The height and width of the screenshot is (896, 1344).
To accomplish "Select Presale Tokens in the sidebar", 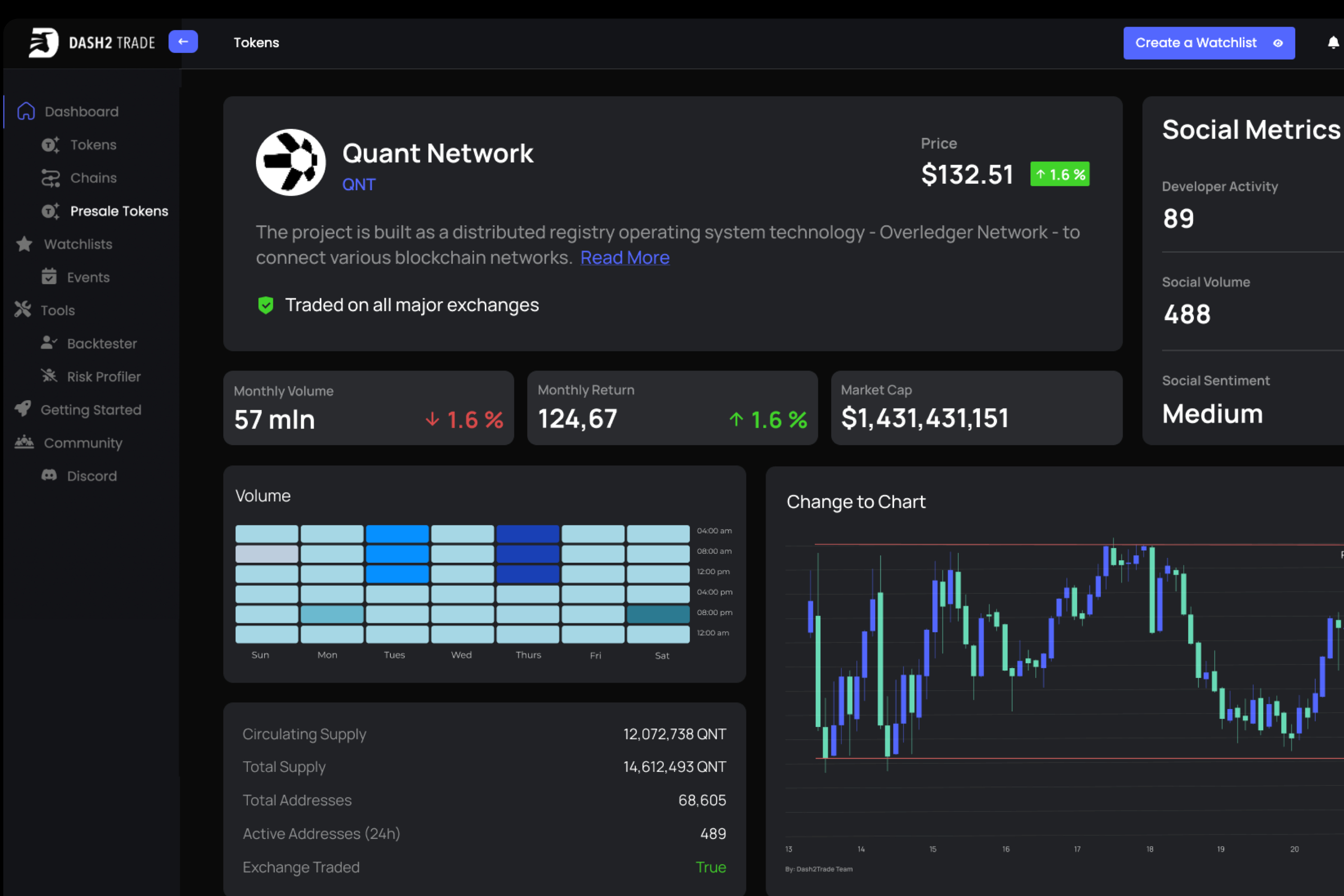I will [119, 211].
